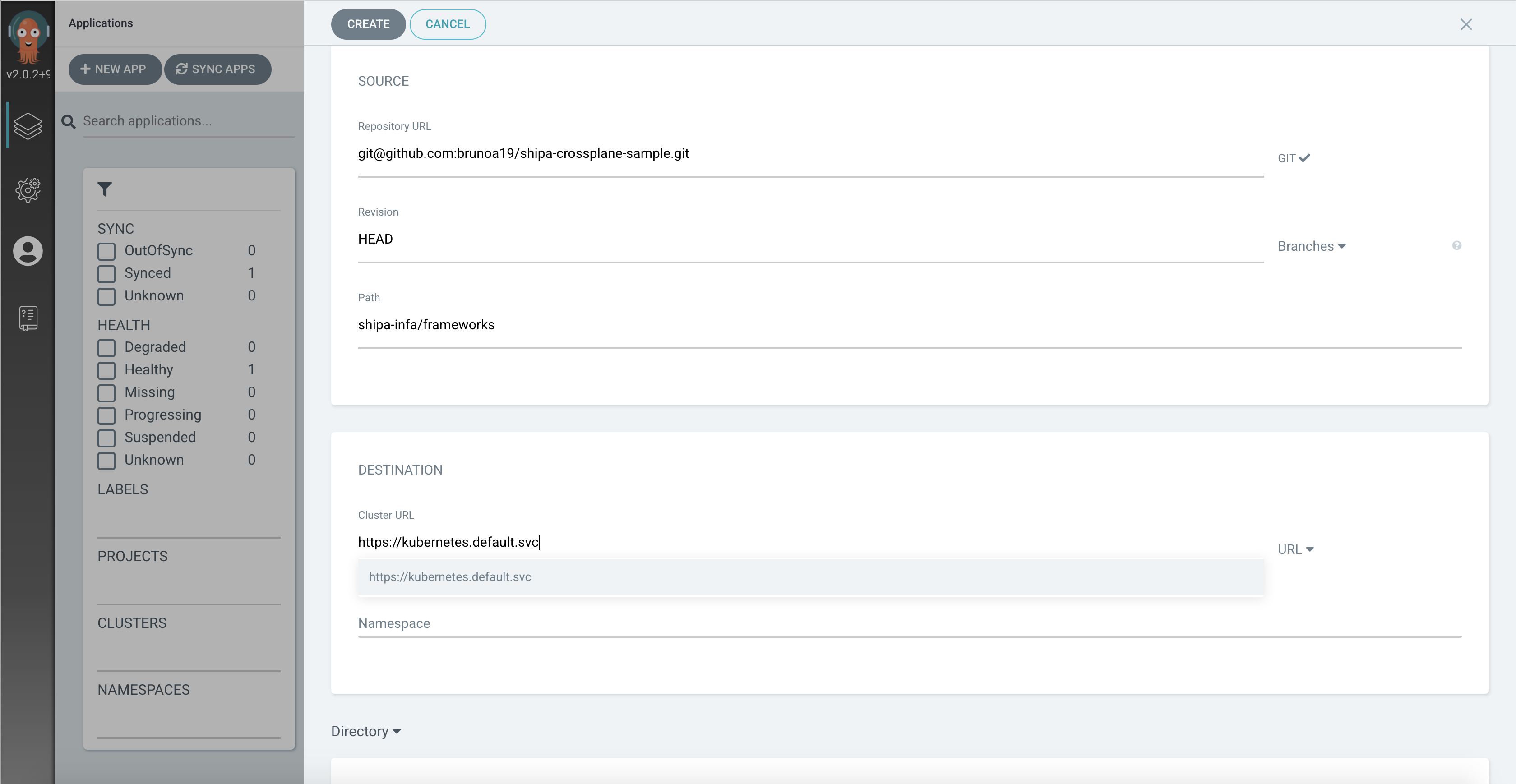Enable the OutOfSync filter checkbox
This screenshot has height=784, width=1516.
point(106,251)
